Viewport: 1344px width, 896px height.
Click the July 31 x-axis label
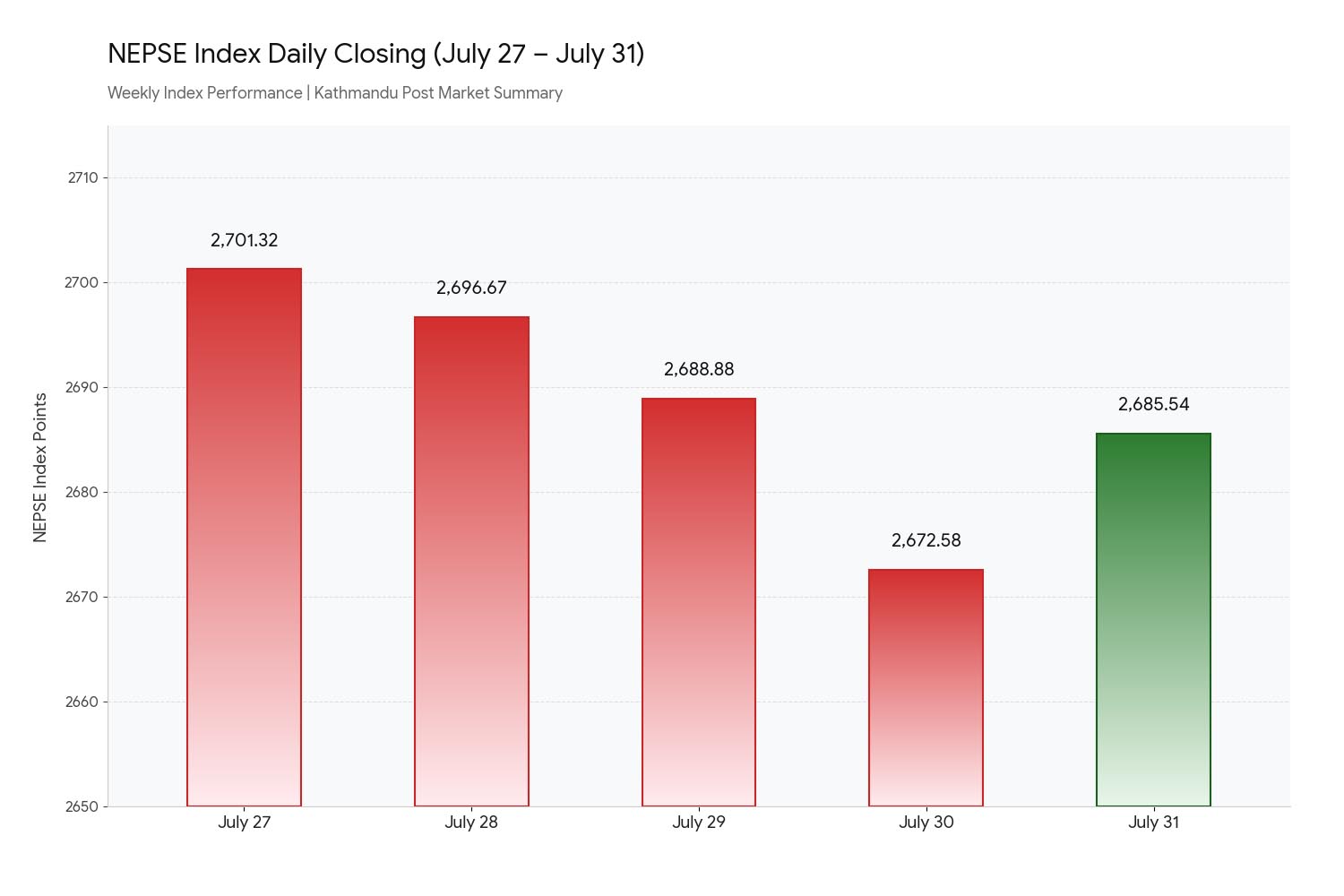click(1153, 822)
